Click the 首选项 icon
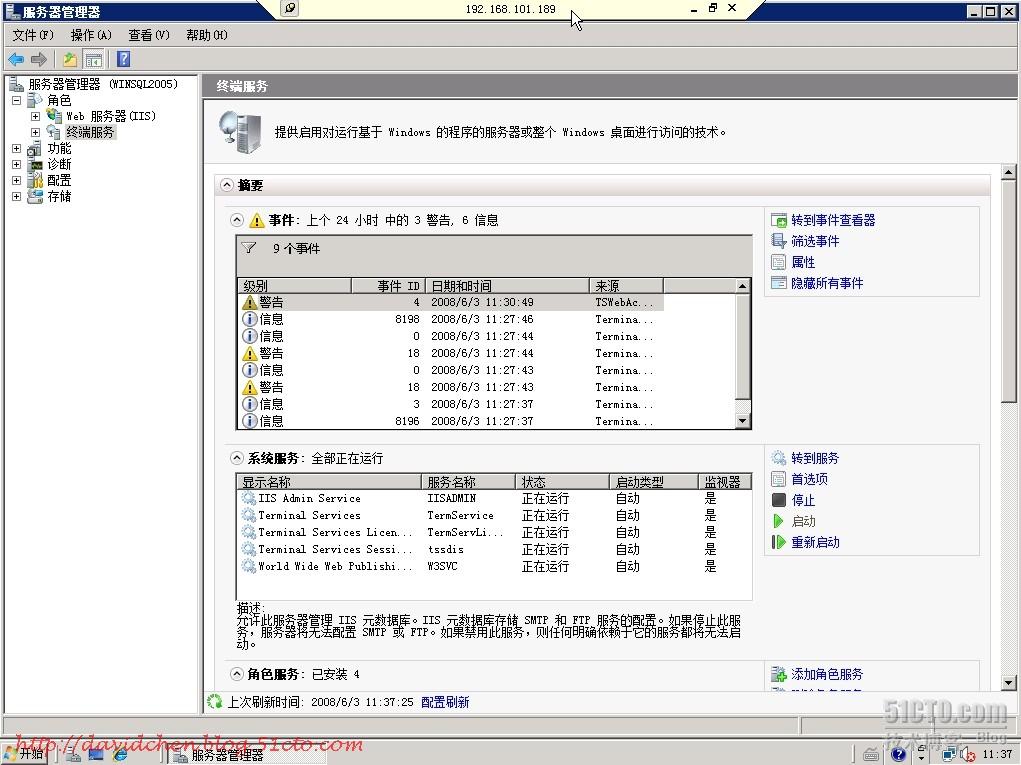Image resolution: width=1021 pixels, height=765 pixels. tap(779, 479)
